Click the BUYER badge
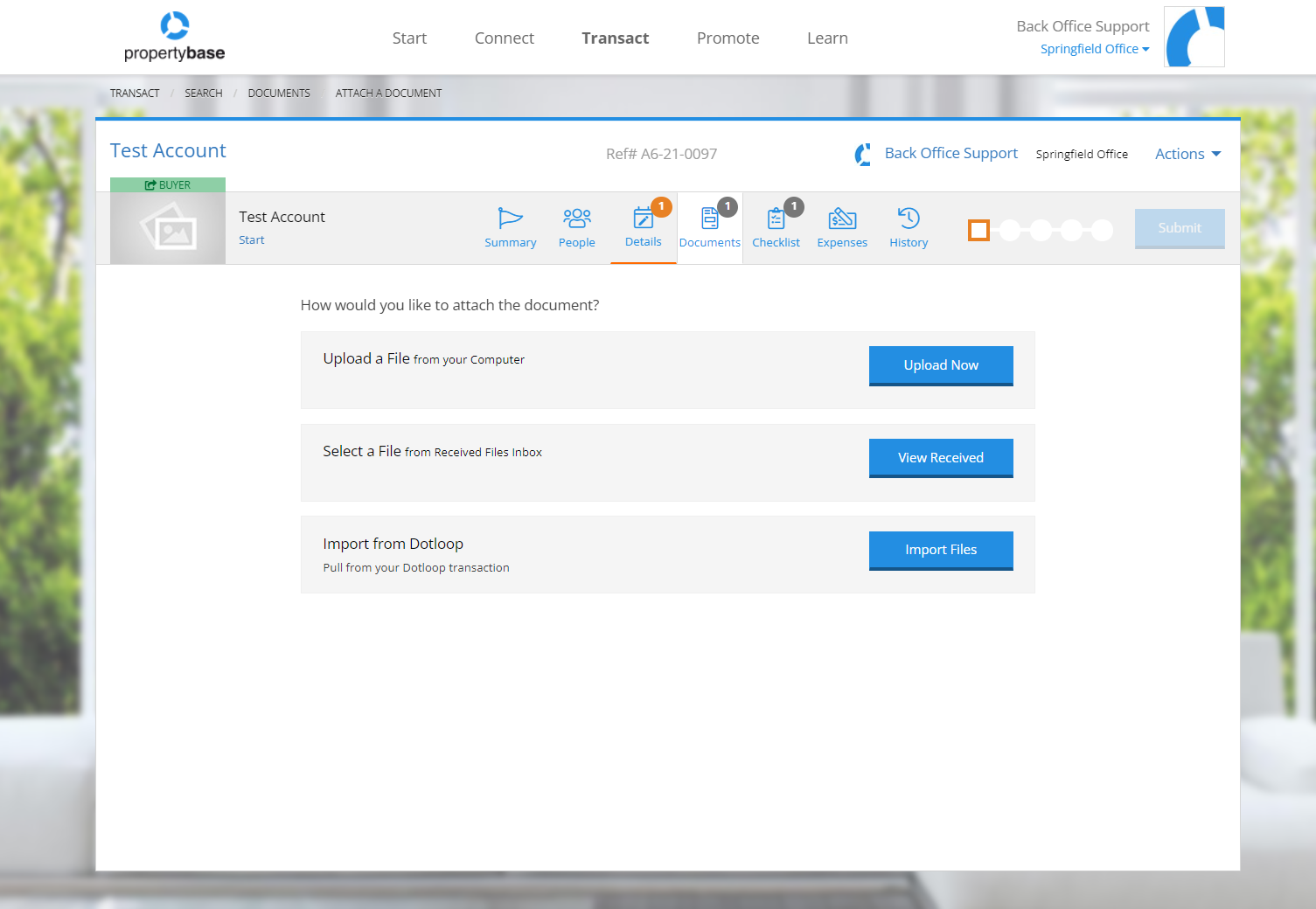Image resolution: width=1316 pixels, height=909 pixels. [167, 184]
